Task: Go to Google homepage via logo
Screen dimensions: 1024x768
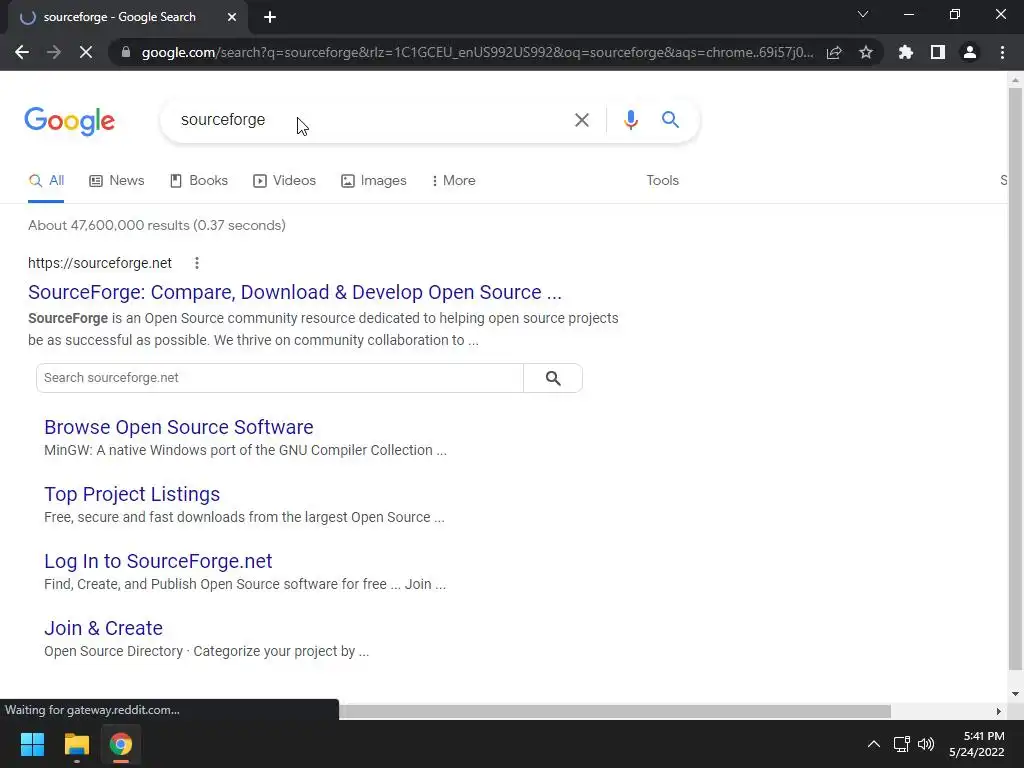Action: click(69, 121)
